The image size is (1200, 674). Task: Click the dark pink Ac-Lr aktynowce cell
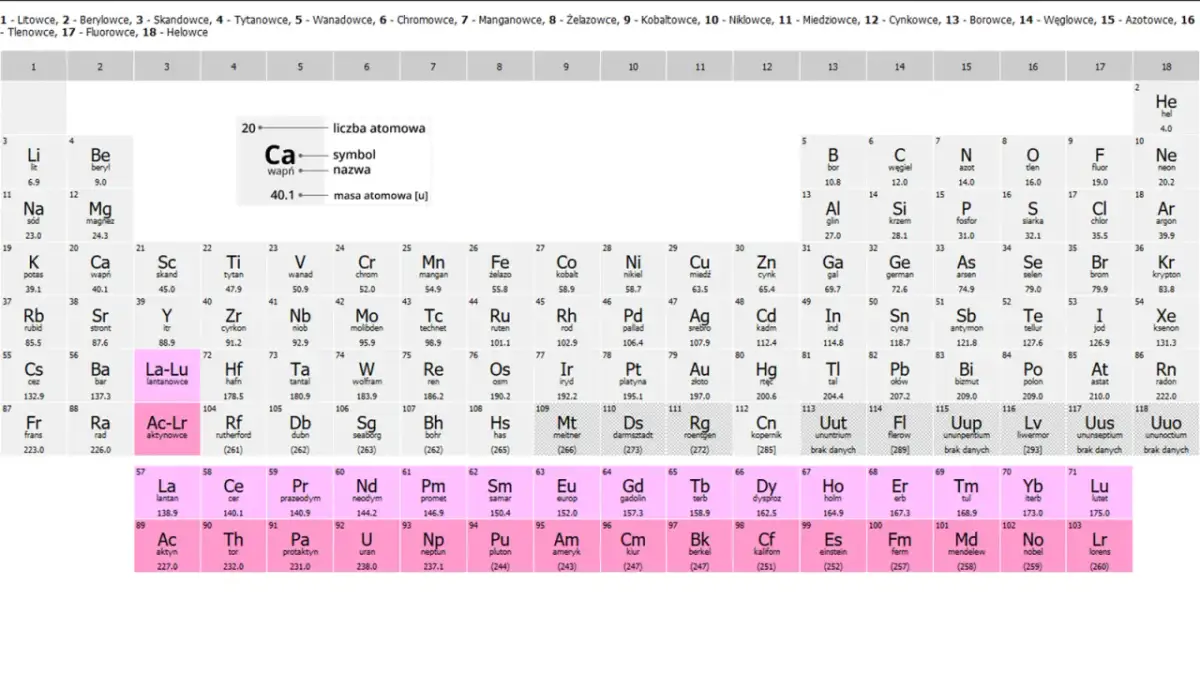pyautogui.click(x=167, y=430)
